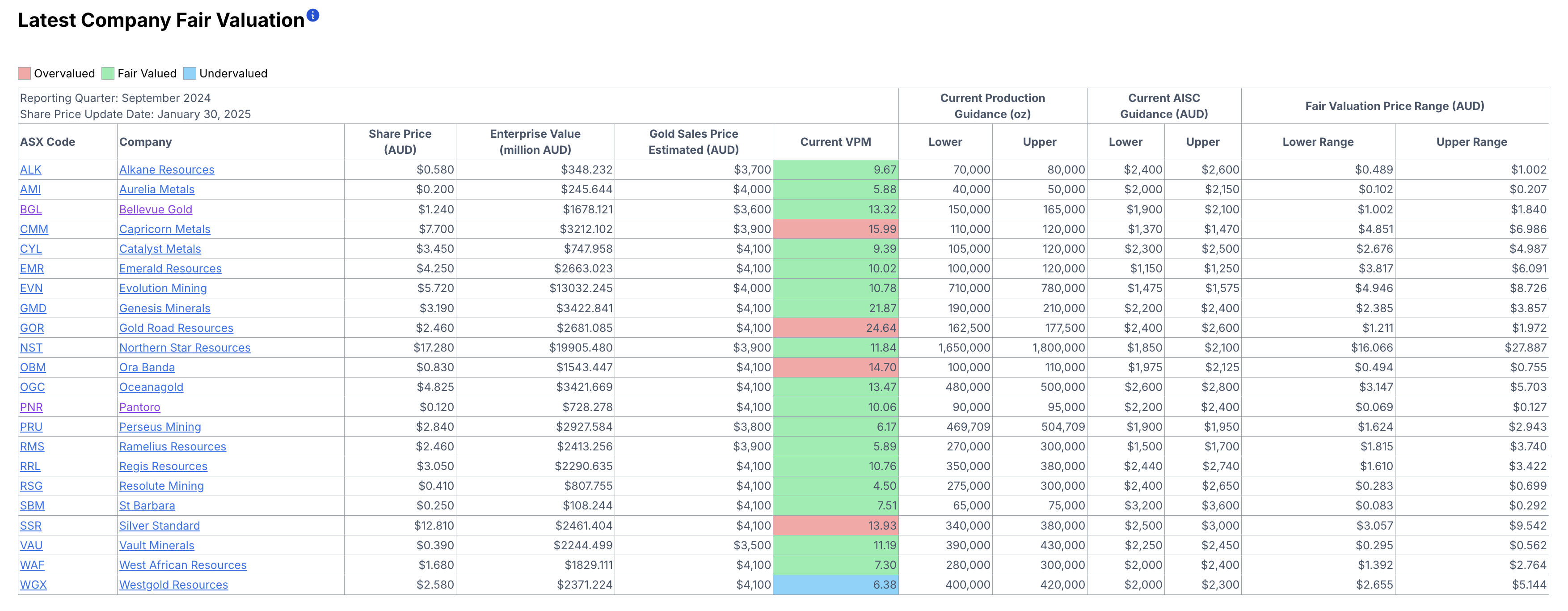The width and height of the screenshot is (1568, 611).
Task: Open the Emerald Resources company link
Action: (170, 269)
